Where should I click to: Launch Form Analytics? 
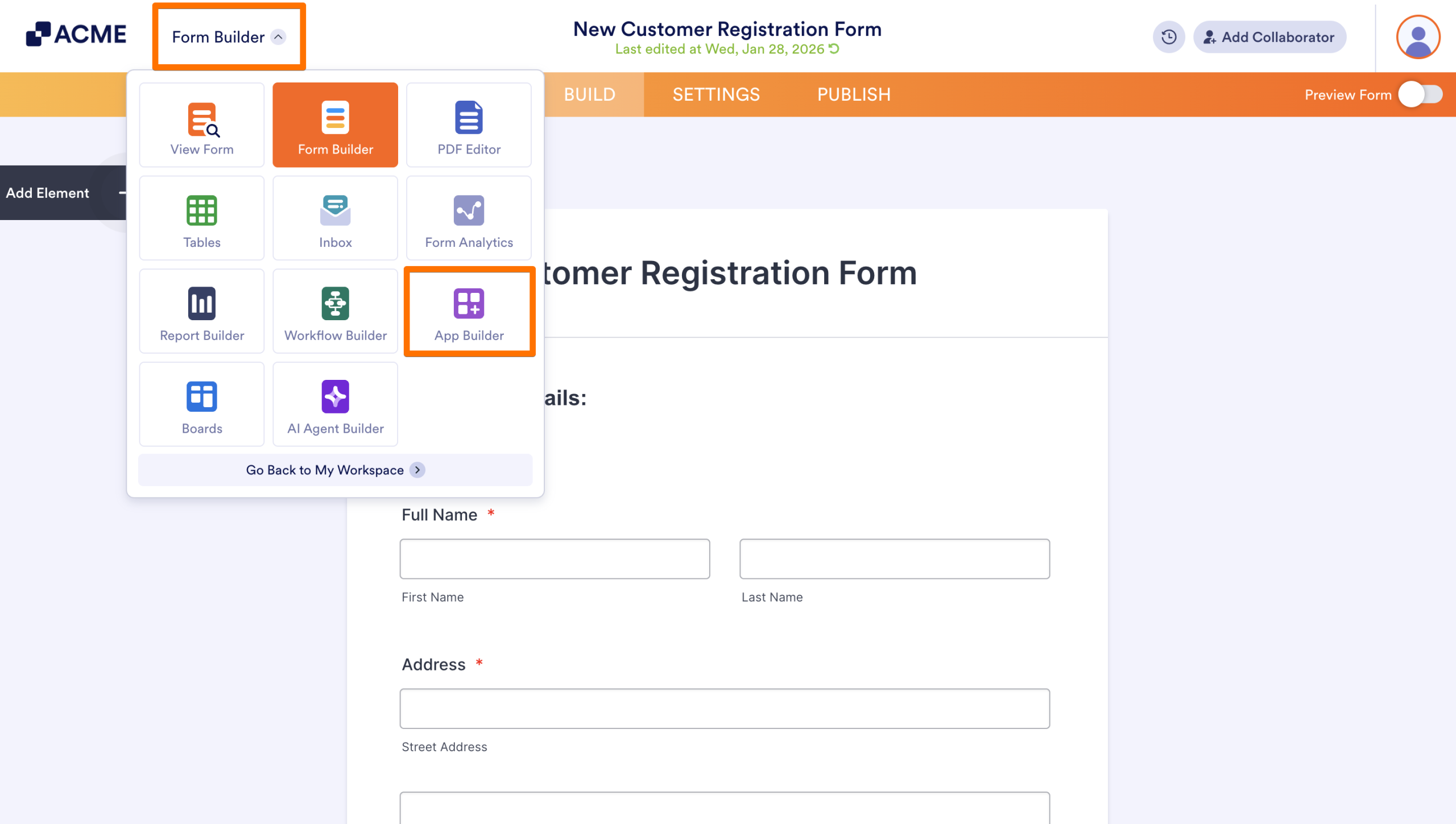click(469, 218)
